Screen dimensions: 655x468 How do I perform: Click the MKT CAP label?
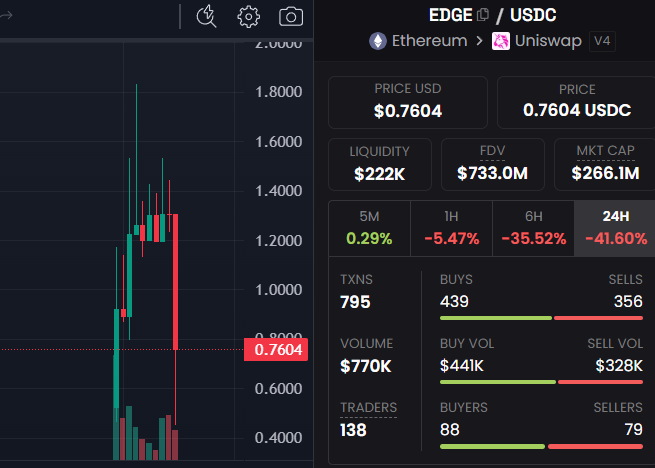pyautogui.click(x=605, y=150)
